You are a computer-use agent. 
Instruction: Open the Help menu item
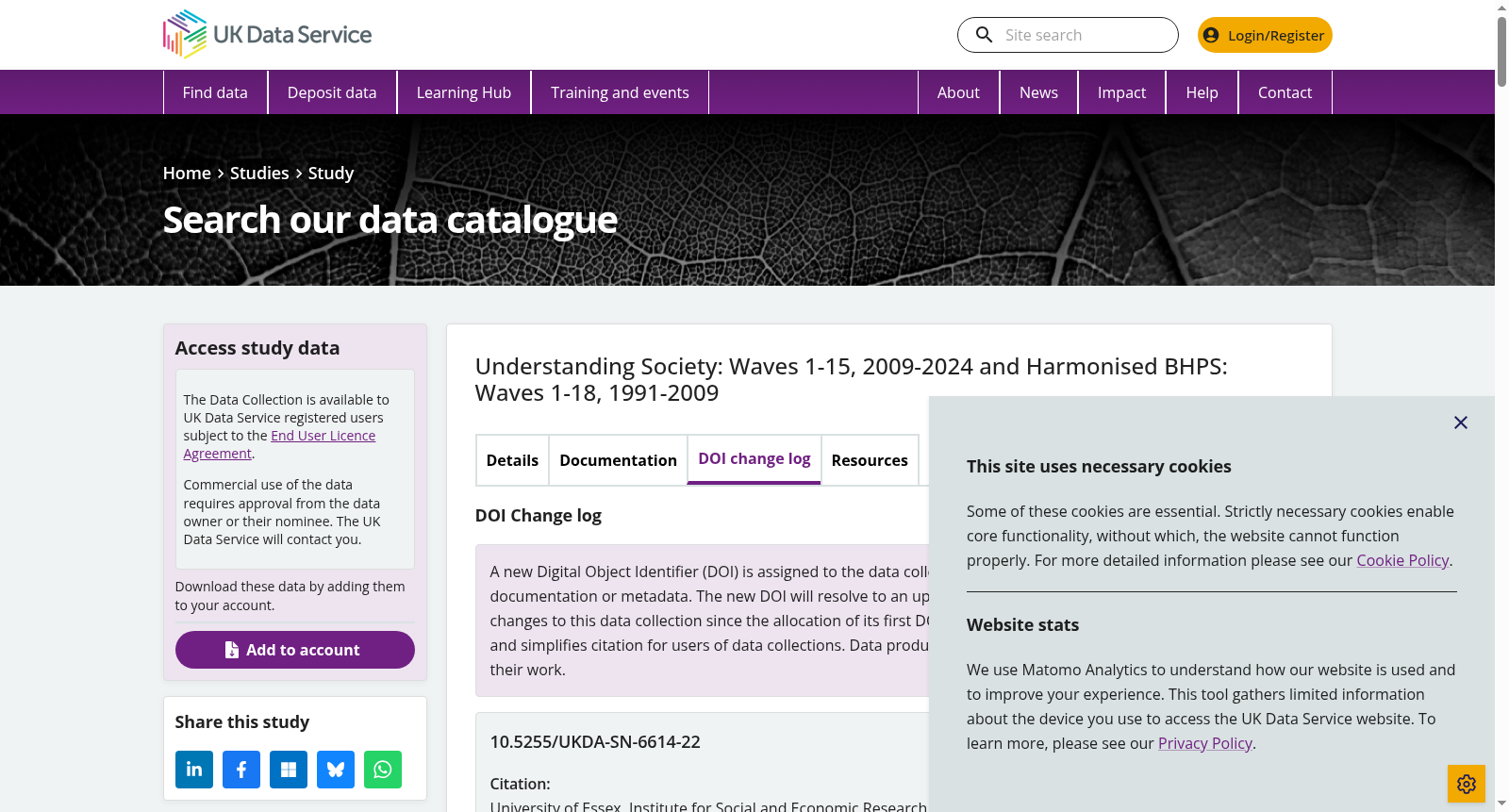[1202, 92]
